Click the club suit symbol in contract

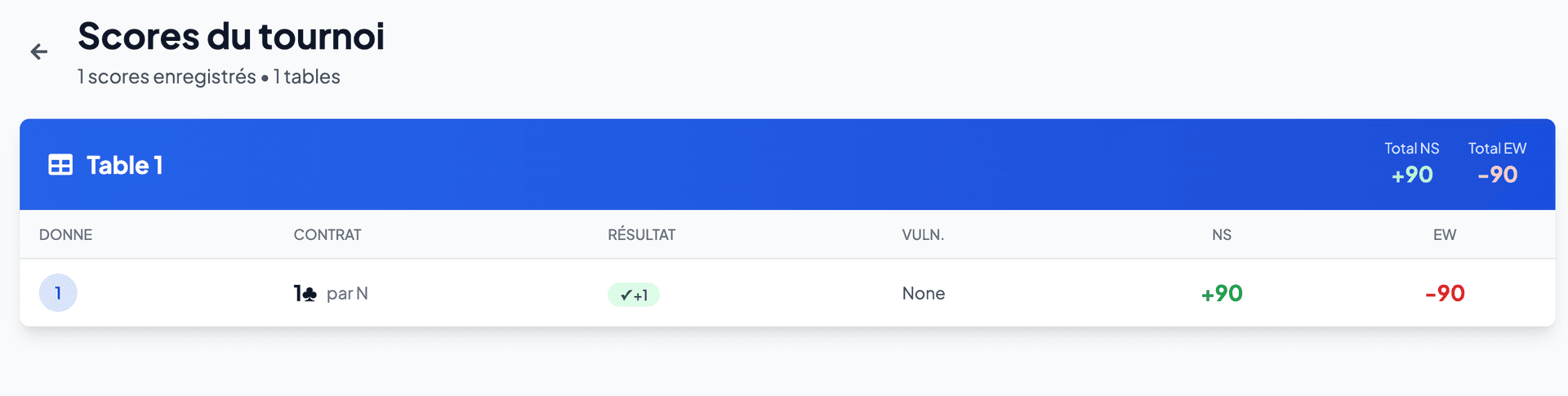pos(310,294)
